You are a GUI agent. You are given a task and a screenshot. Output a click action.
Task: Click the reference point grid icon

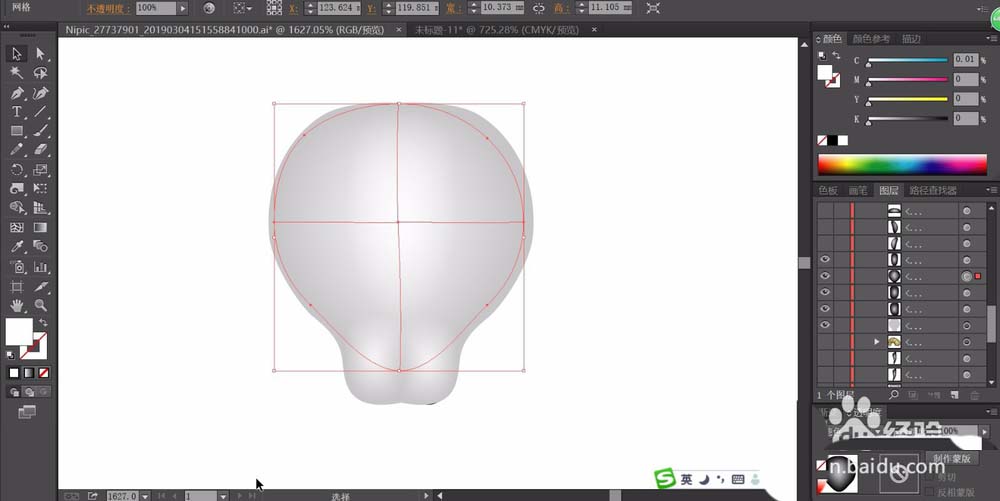pos(274,8)
